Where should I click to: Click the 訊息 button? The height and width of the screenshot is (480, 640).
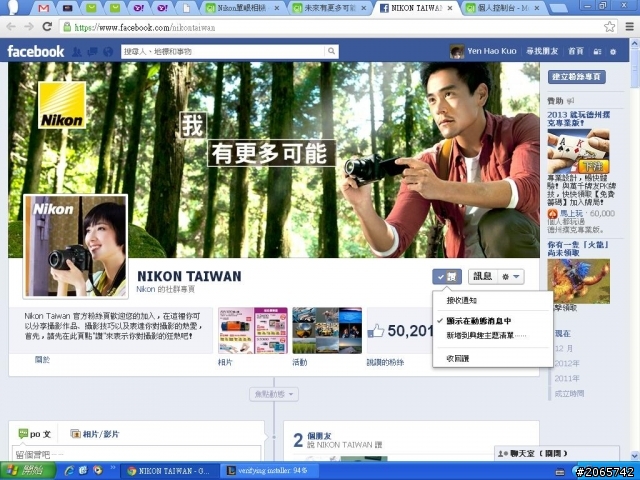tap(482, 277)
